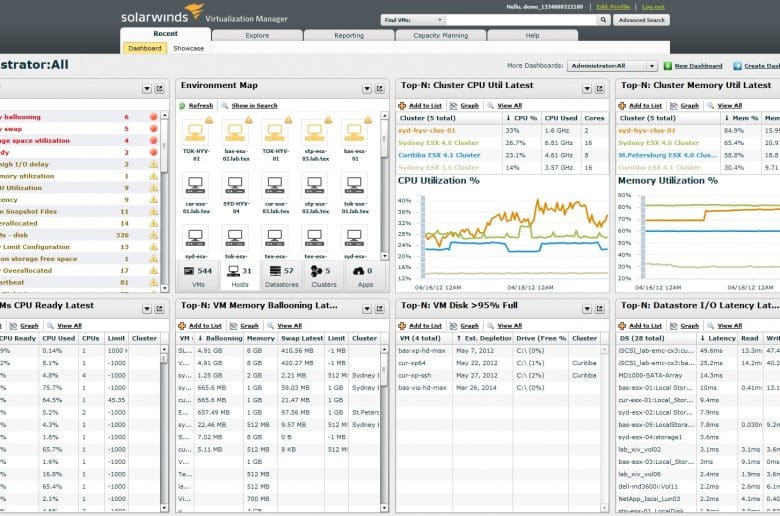Image resolution: width=780 pixels, height=516 pixels.
Task: Pop out the Environment Map widget
Action: pos(380,89)
